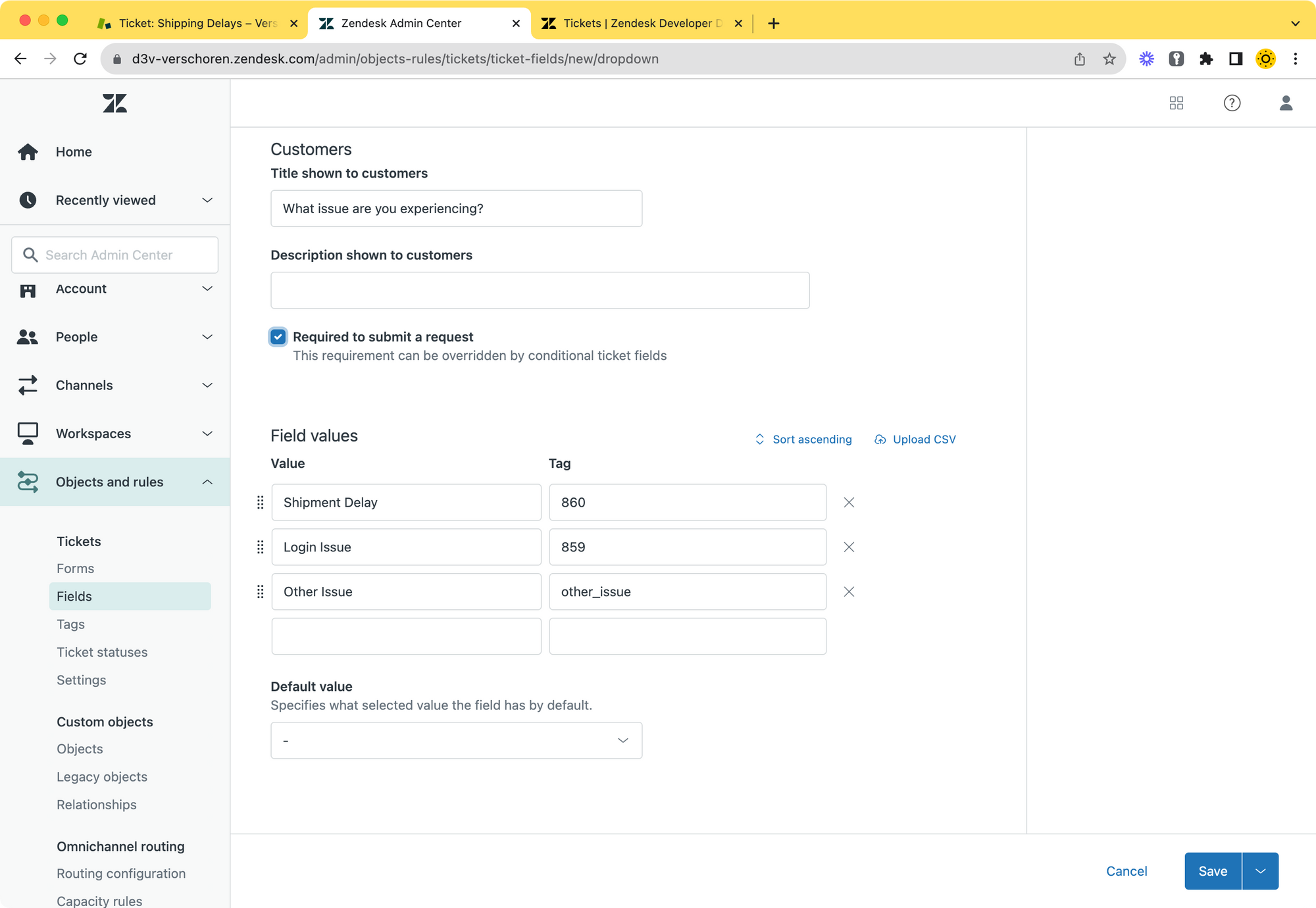
Task: Delete the Other Issue value row
Action: (x=849, y=592)
